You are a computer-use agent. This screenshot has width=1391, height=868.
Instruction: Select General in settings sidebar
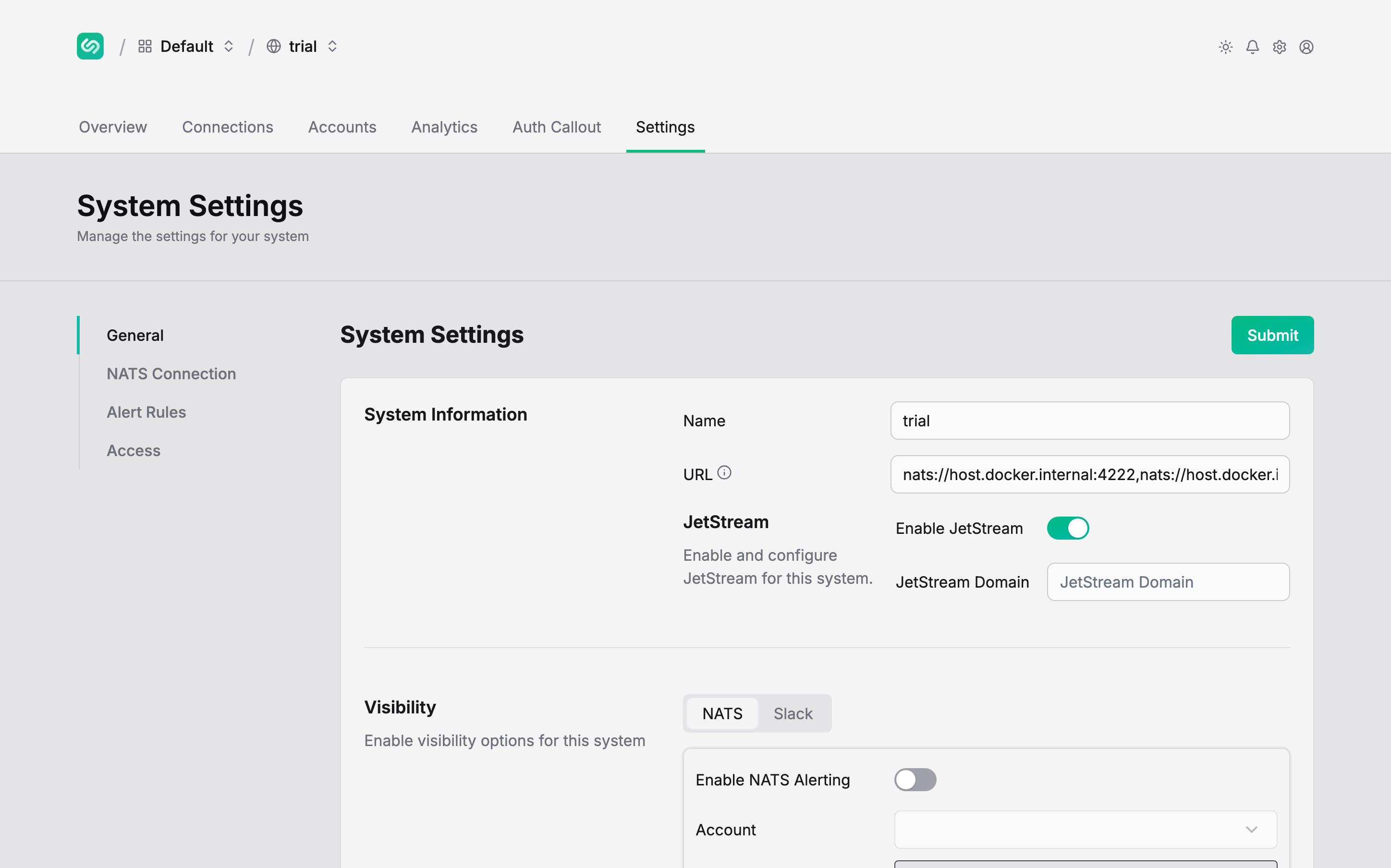(135, 335)
